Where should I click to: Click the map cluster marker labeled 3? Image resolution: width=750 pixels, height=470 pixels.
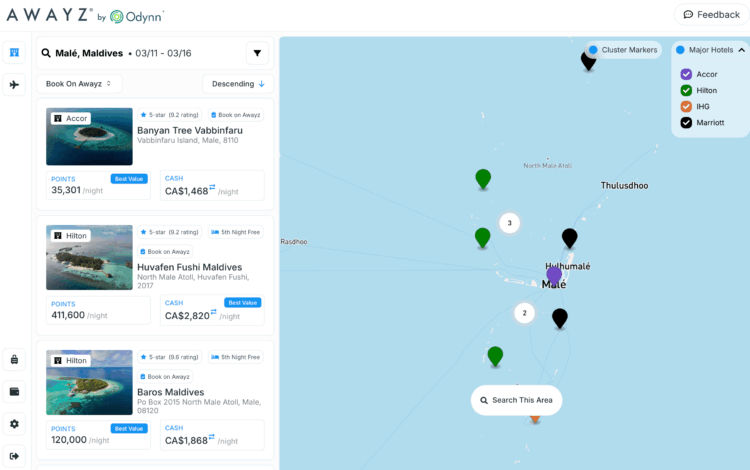pos(510,223)
